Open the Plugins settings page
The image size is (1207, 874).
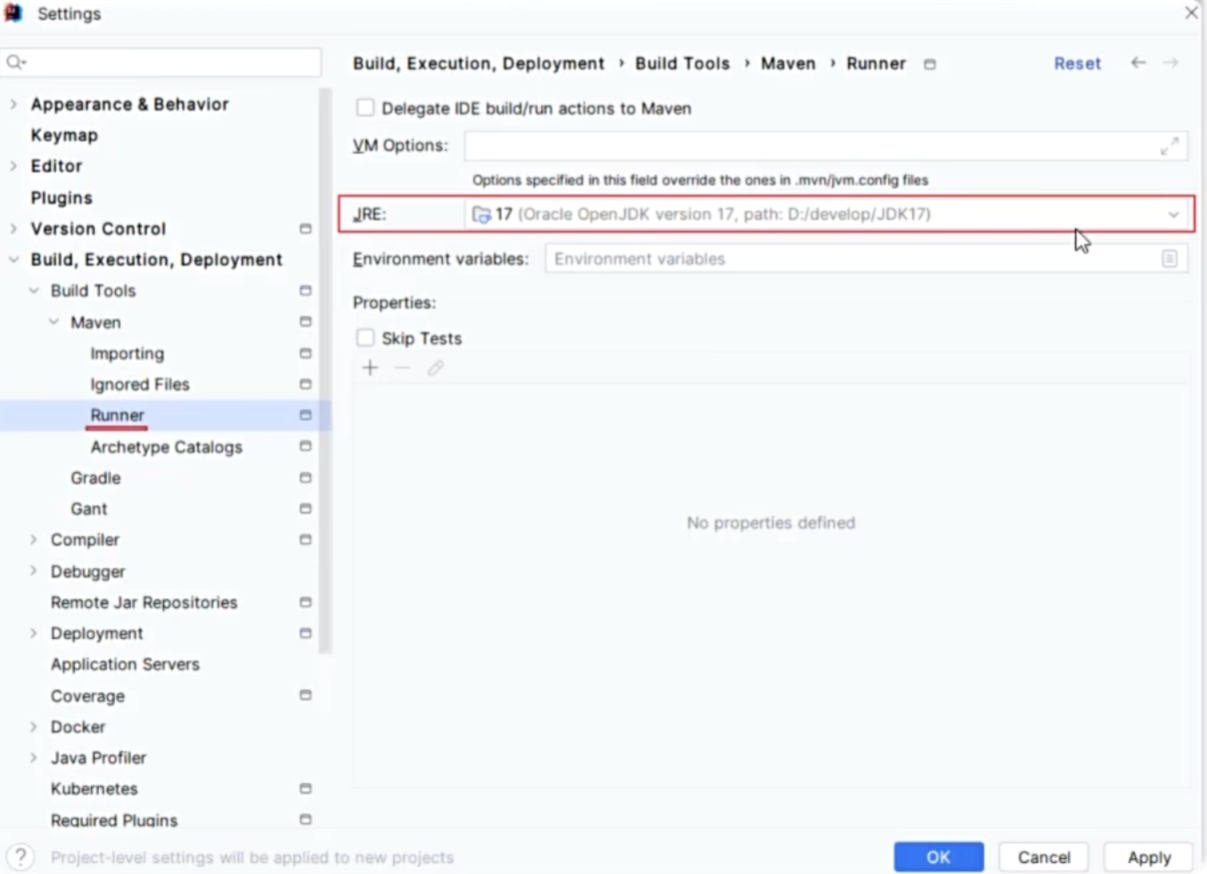click(61, 198)
